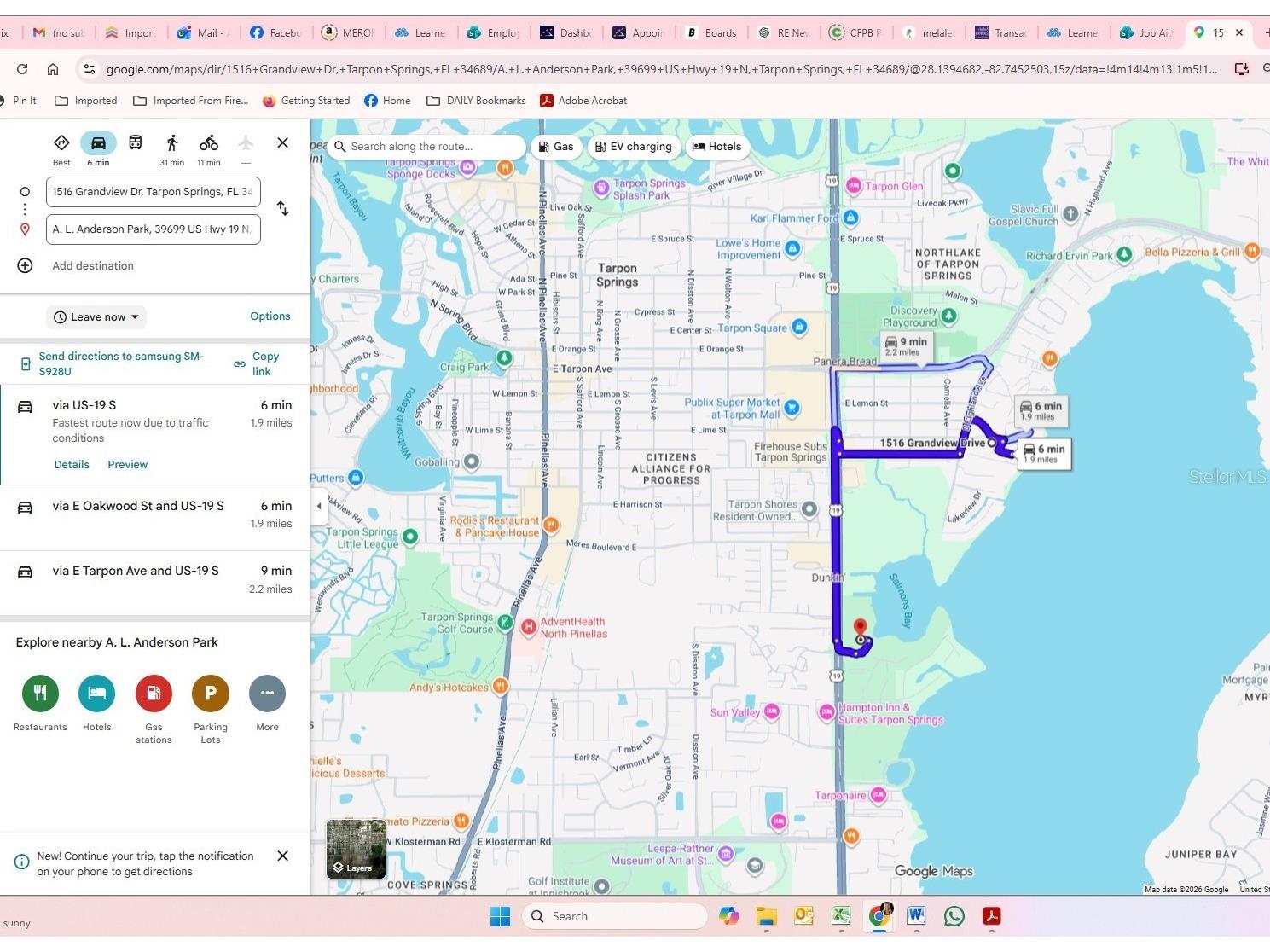The width and height of the screenshot is (1270, 952).
Task: Click the Add destination plus icon
Action: pos(26,265)
